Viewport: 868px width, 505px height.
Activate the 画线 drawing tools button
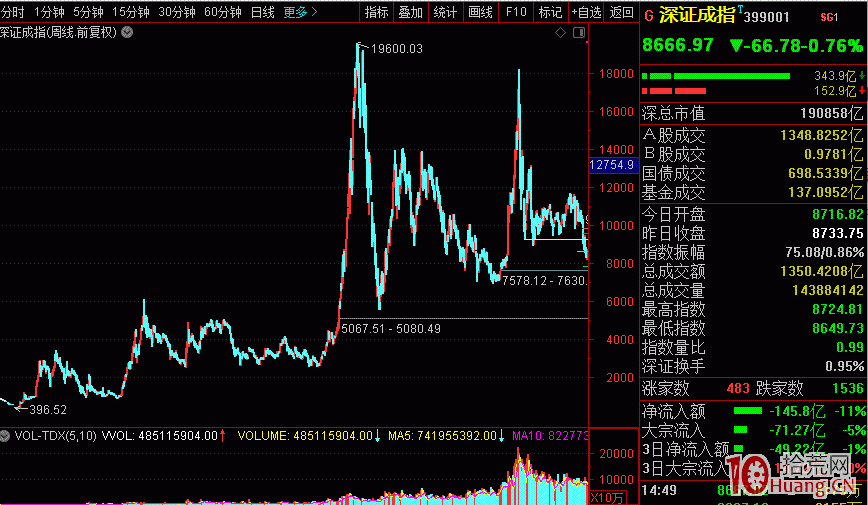coord(480,12)
